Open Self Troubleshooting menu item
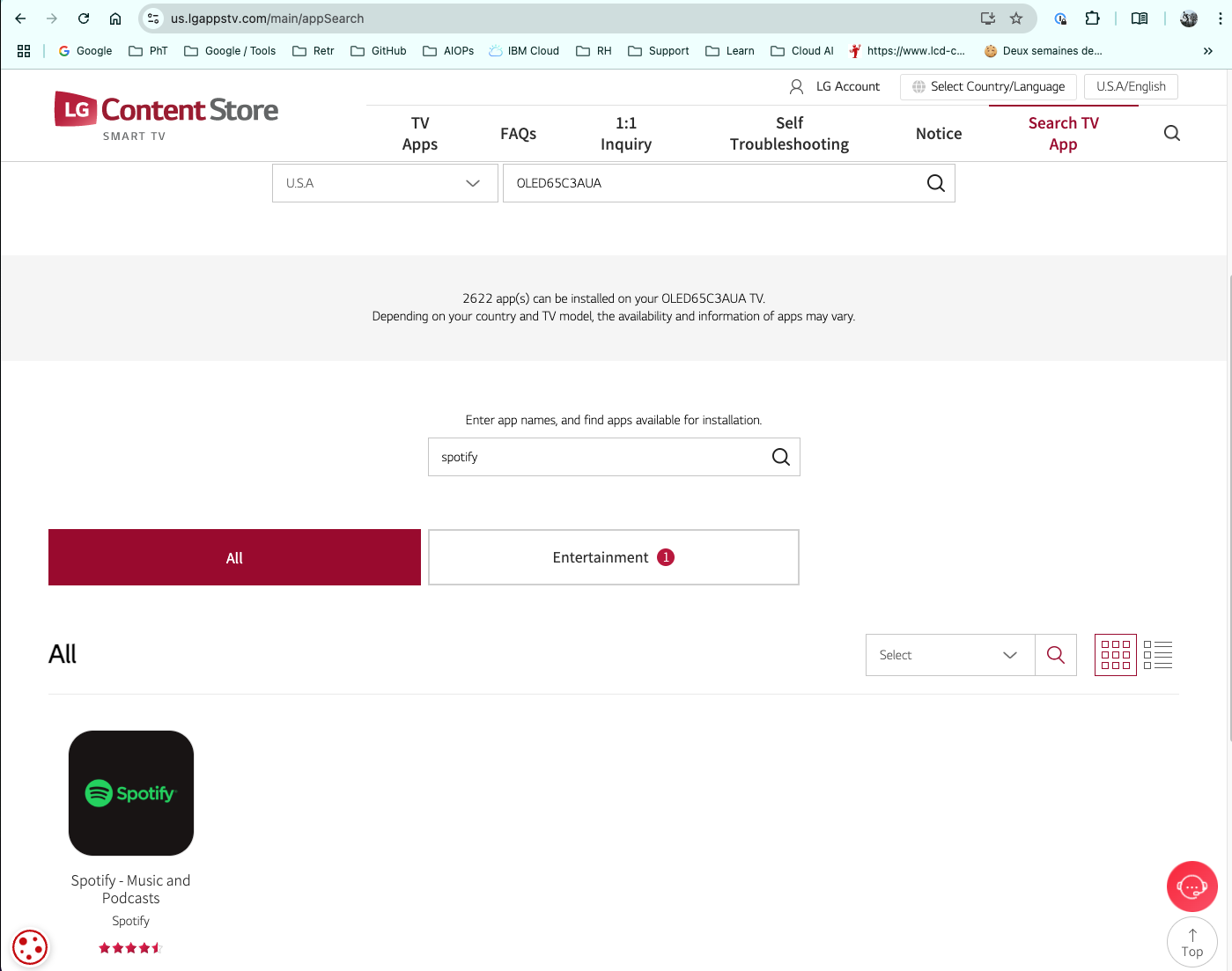Image resolution: width=1232 pixels, height=971 pixels. point(790,134)
